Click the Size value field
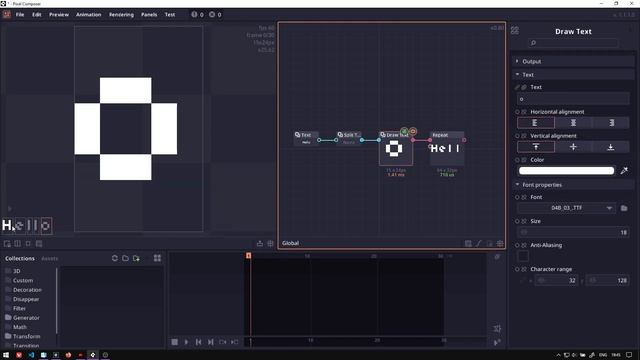Image resolution: width=640 pixels, height=360 pixels. [x=573, y=232]
